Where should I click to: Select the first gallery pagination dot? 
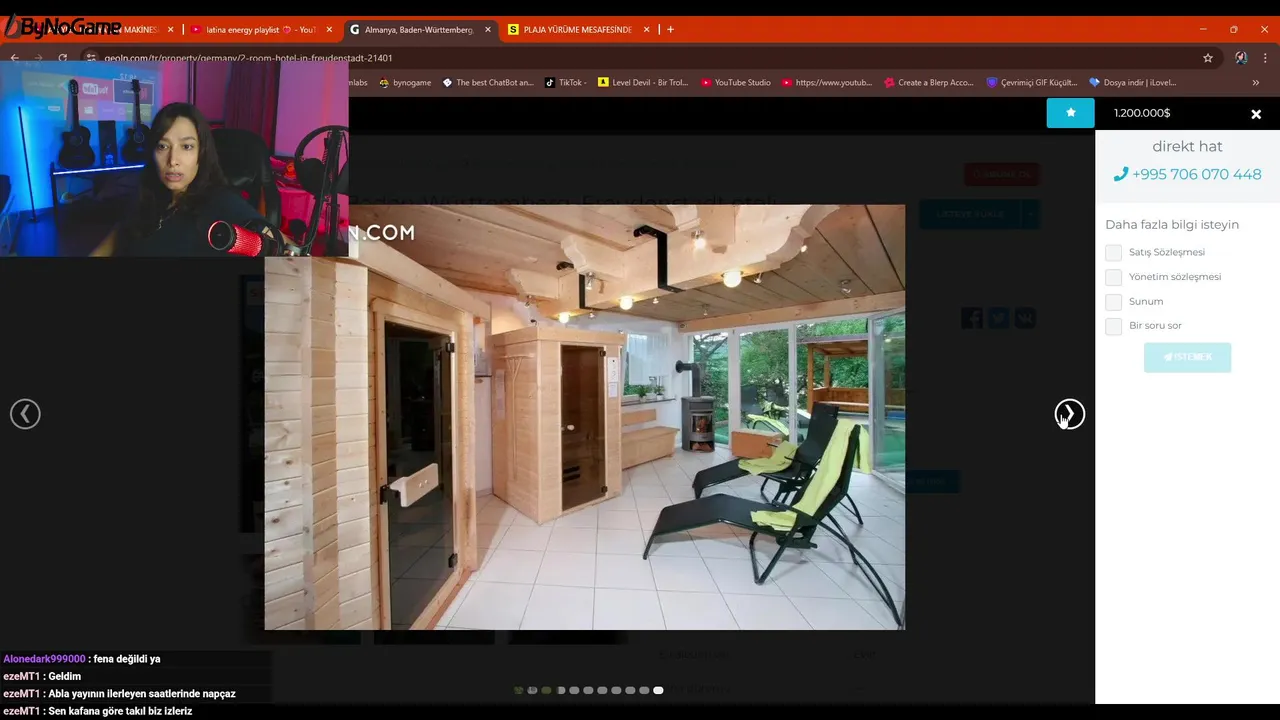(518, 690)
